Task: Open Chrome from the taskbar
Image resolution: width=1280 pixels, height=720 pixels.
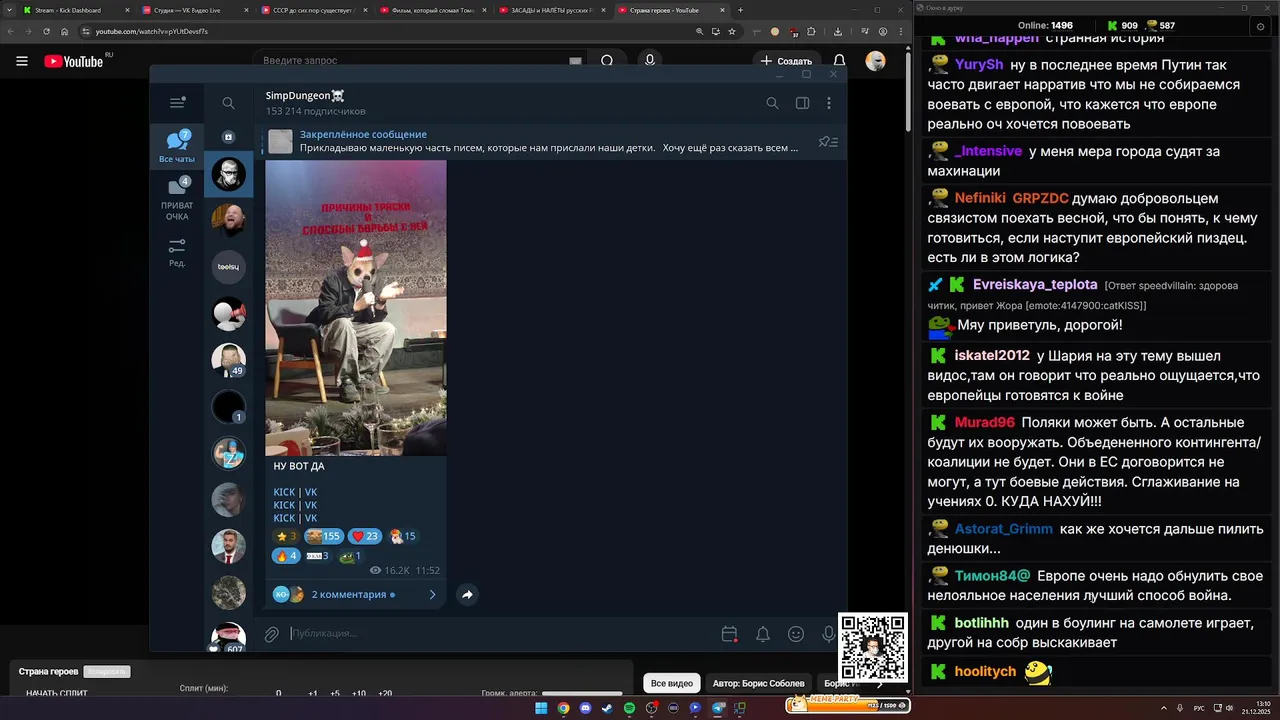Action: click(563, 708)
